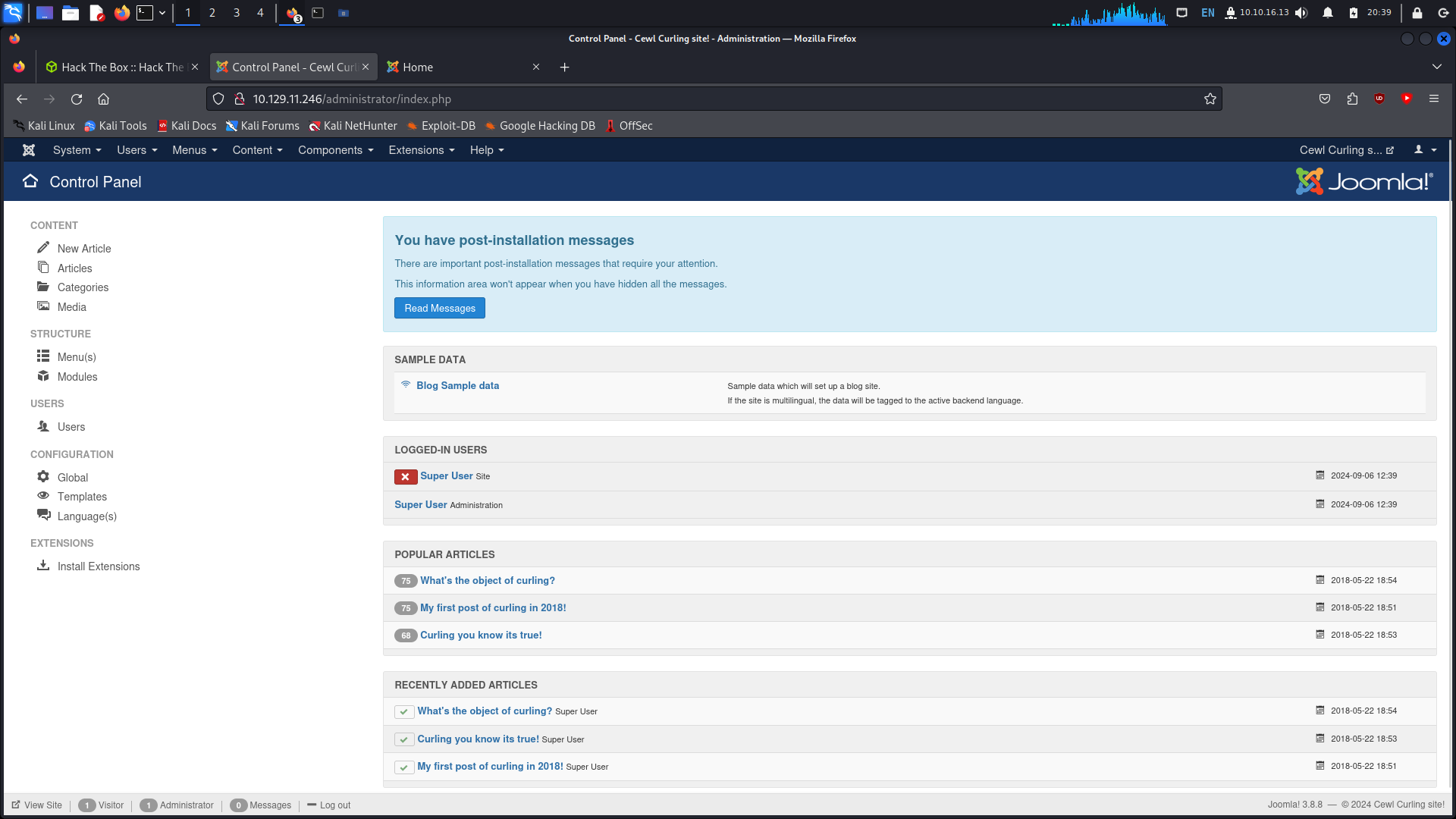The image size is (1456, 819).
Task: Open the Blog Sample data link
Action: point(457,385)
